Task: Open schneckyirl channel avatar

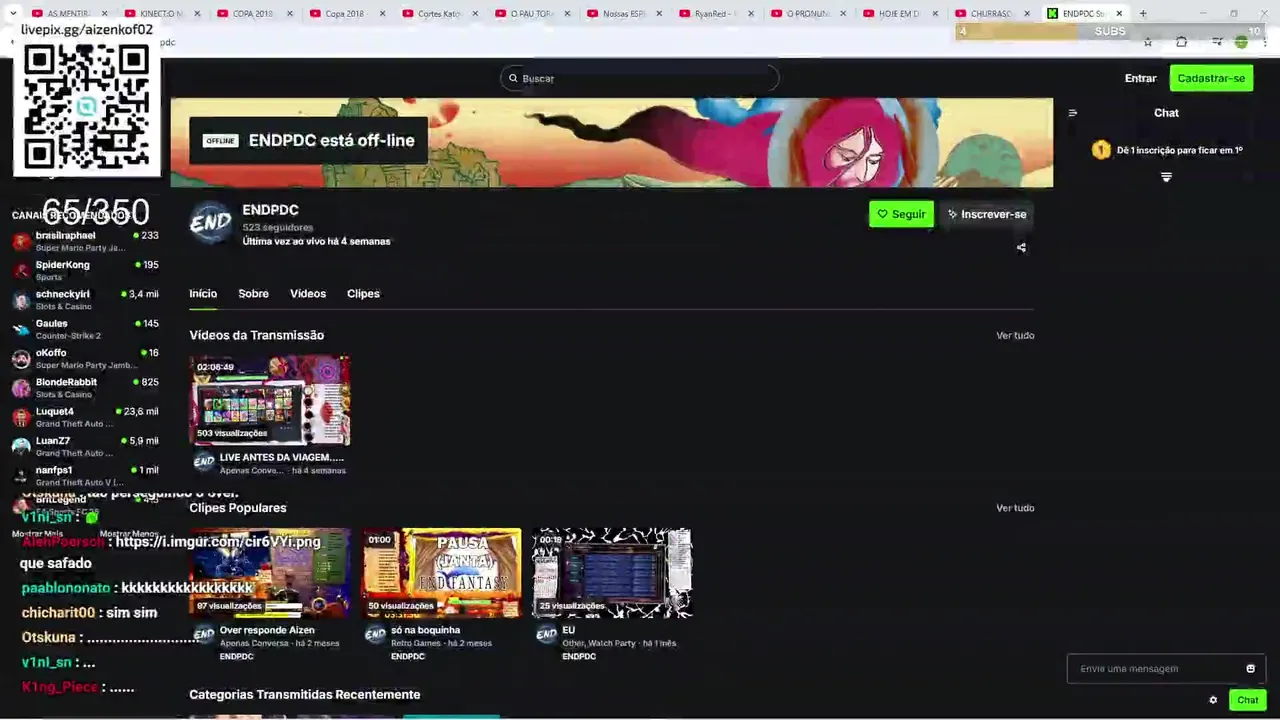Action: point(21,300)
